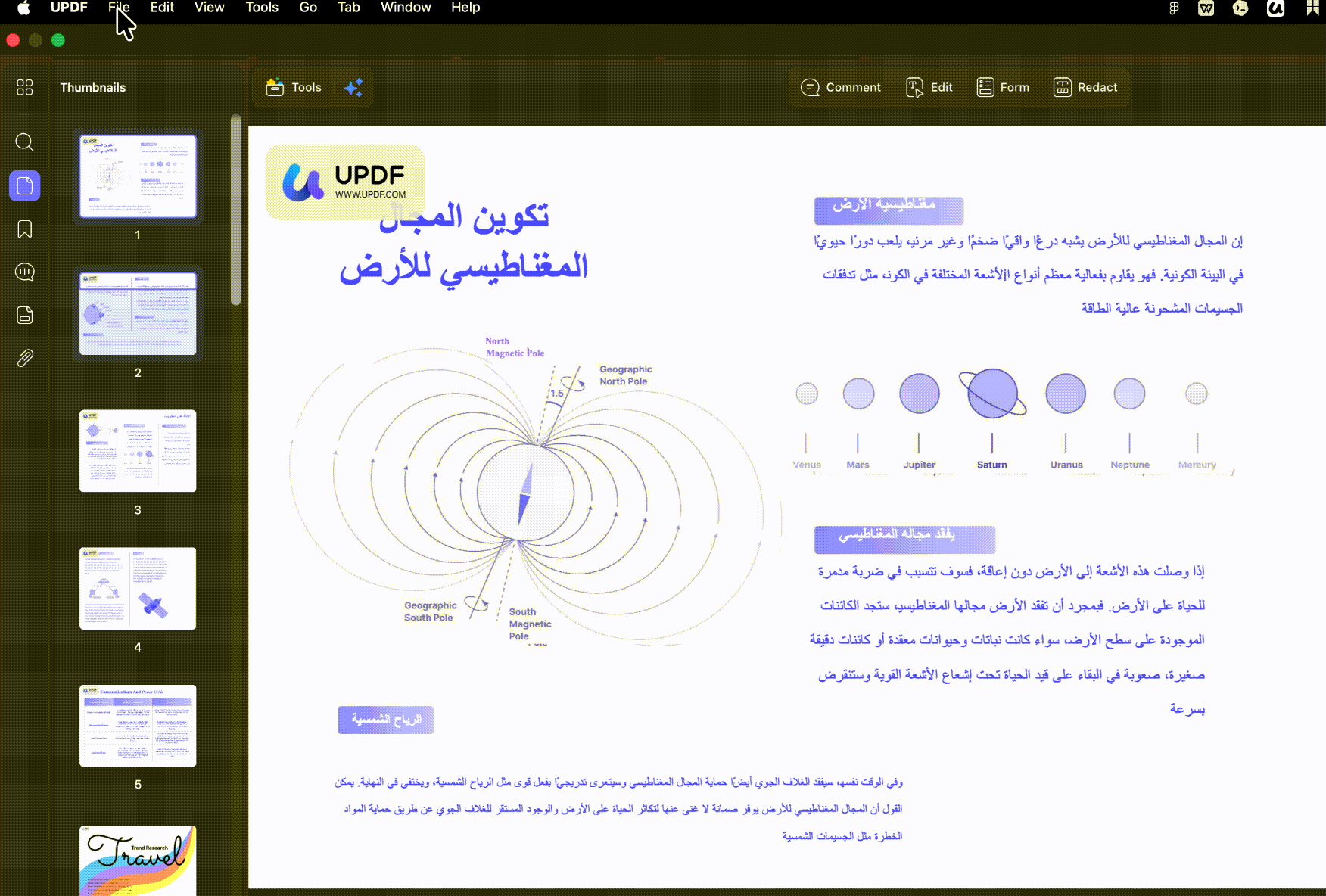Click the Jupiter planet label

coord(919,465)
